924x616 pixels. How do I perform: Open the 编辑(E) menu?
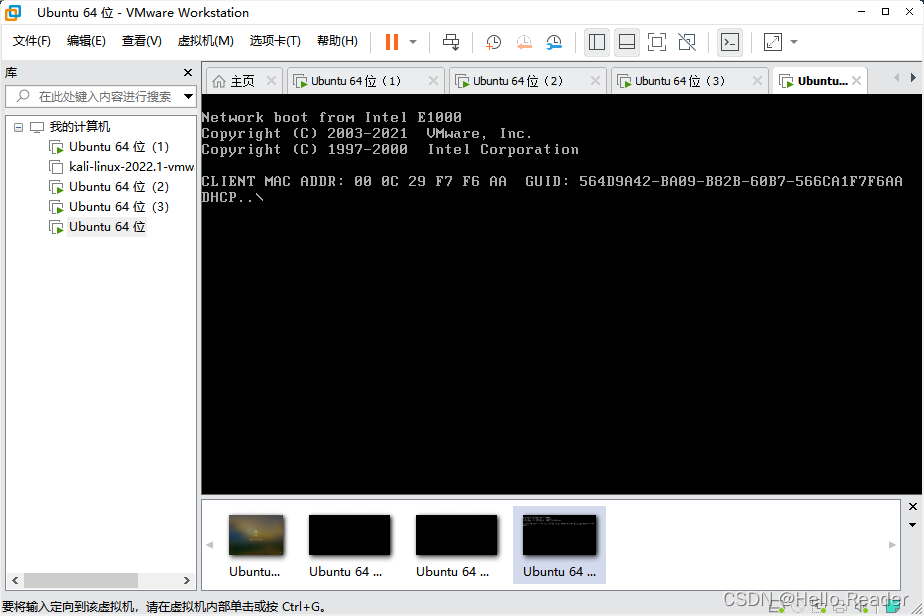click(86, 41)
